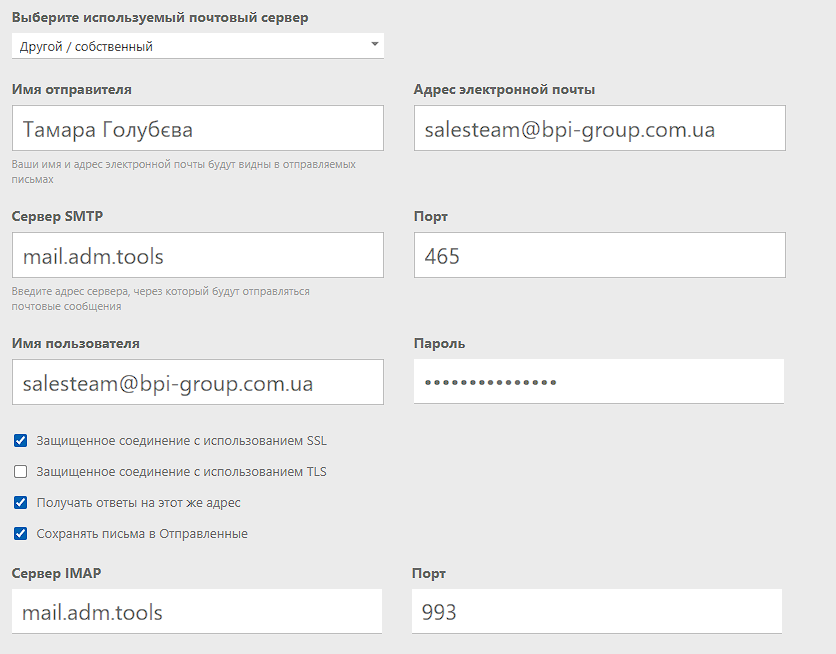Click into the 'Сервер SMTP' field

(x=198, y=255)
